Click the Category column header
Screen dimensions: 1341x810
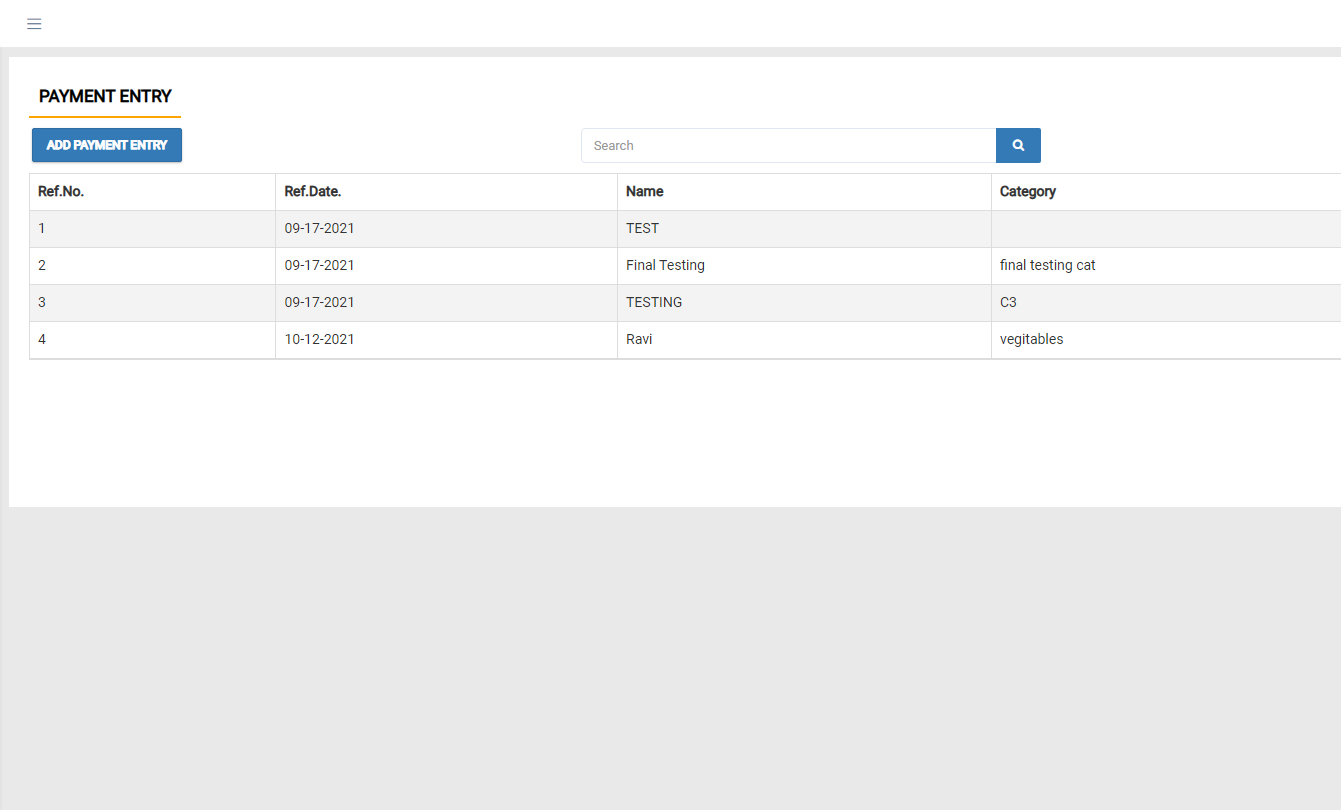coord(1028,191)
